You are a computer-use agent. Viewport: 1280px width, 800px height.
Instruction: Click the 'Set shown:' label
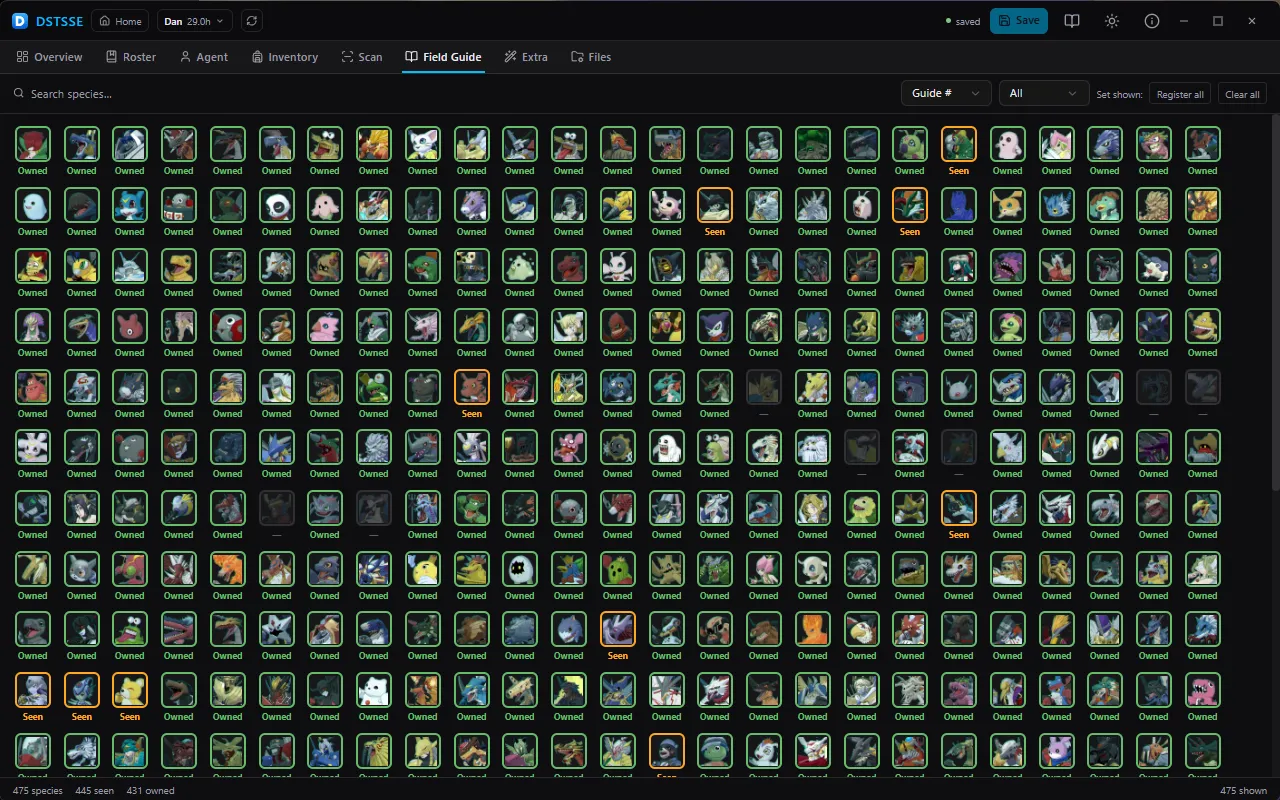pos(1119,94)
